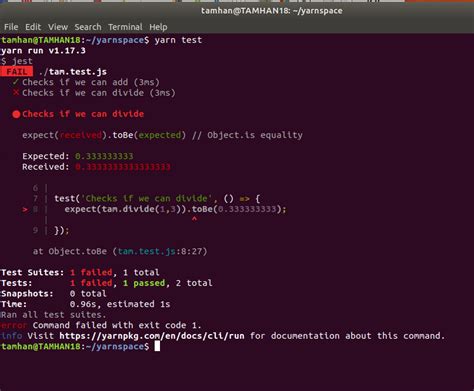
Task: Open the Terminal menu
Action: click(125, 27)
